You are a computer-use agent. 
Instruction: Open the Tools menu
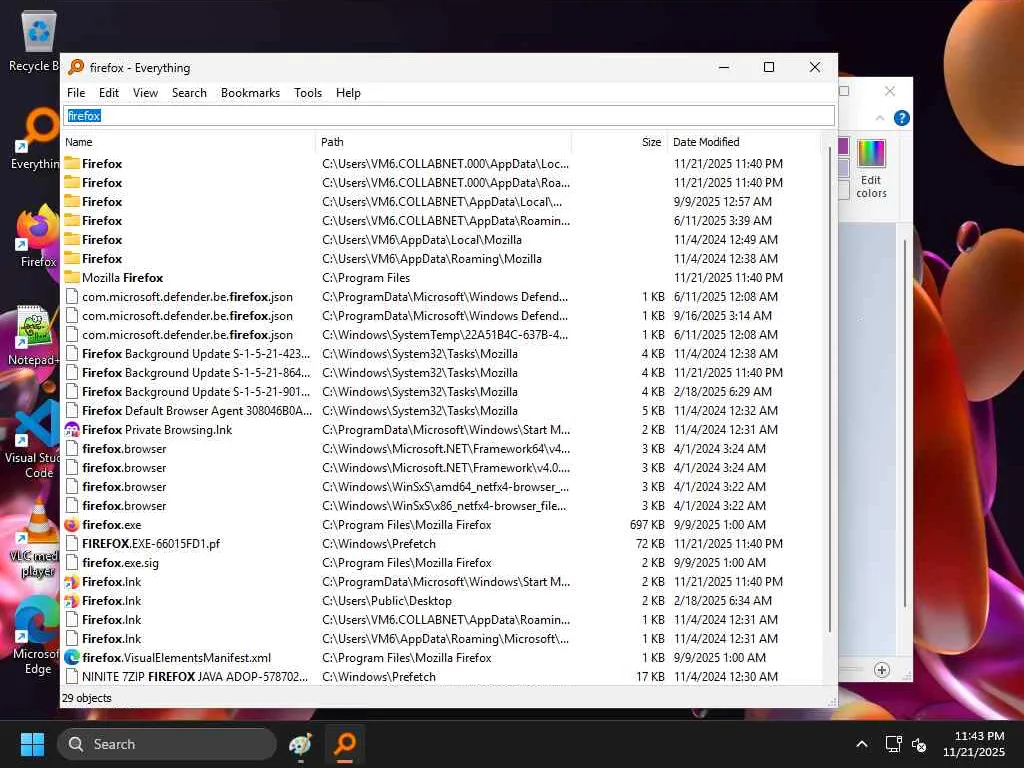point(308,93)
